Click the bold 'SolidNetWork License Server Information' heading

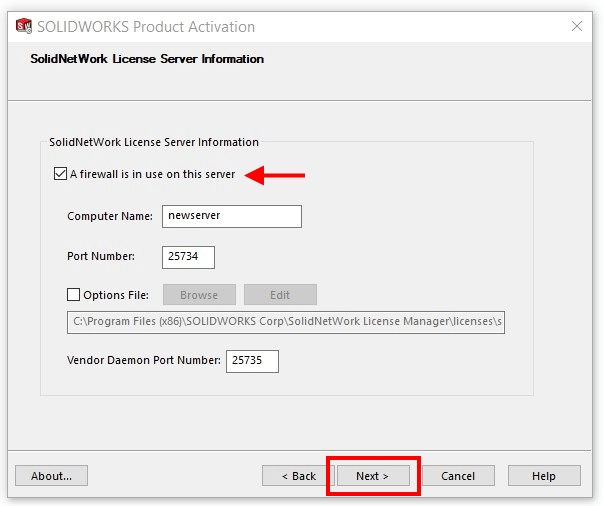pos(147,59)
